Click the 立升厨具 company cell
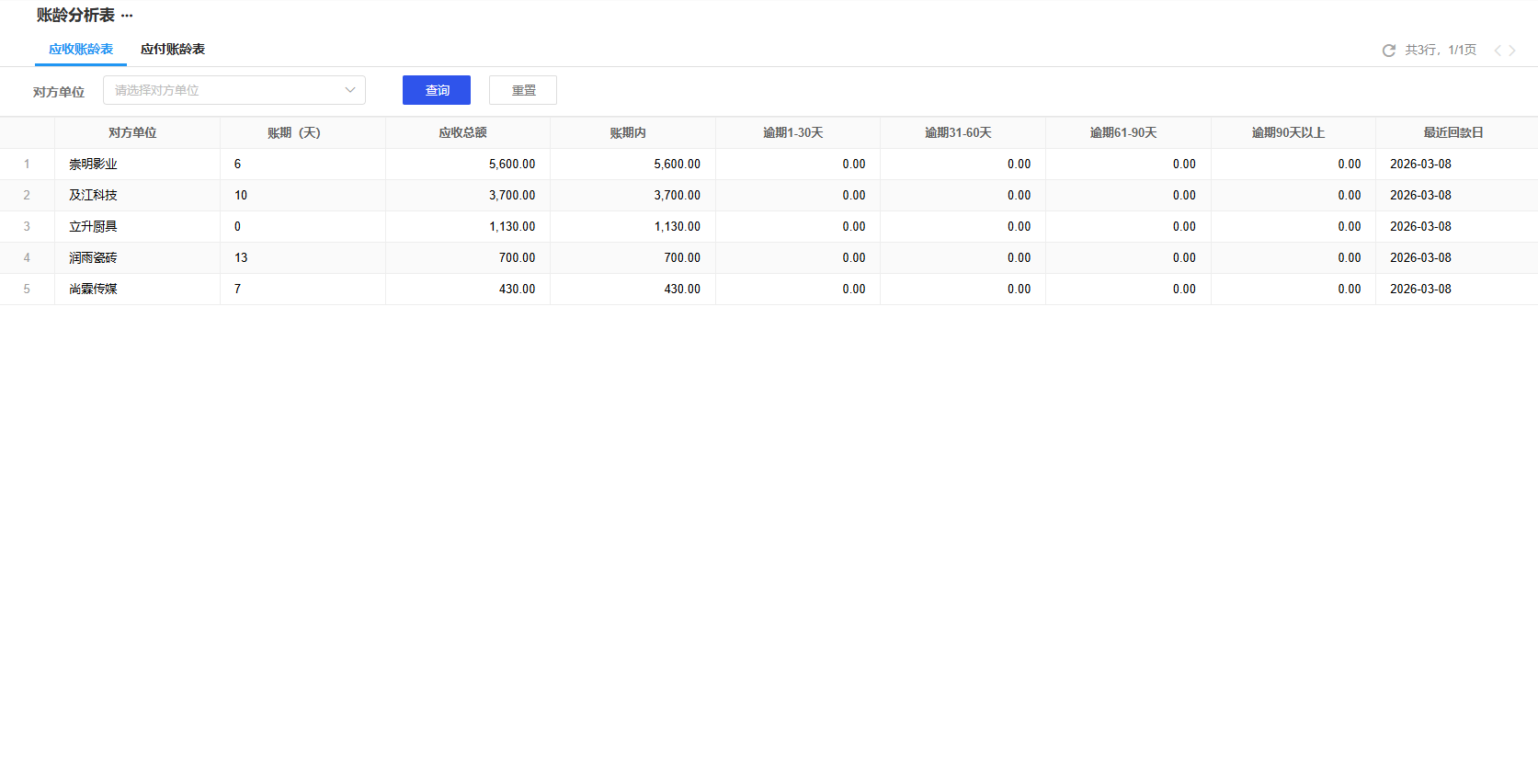Screen dimensions: 1538x784 tap(93, 227)
